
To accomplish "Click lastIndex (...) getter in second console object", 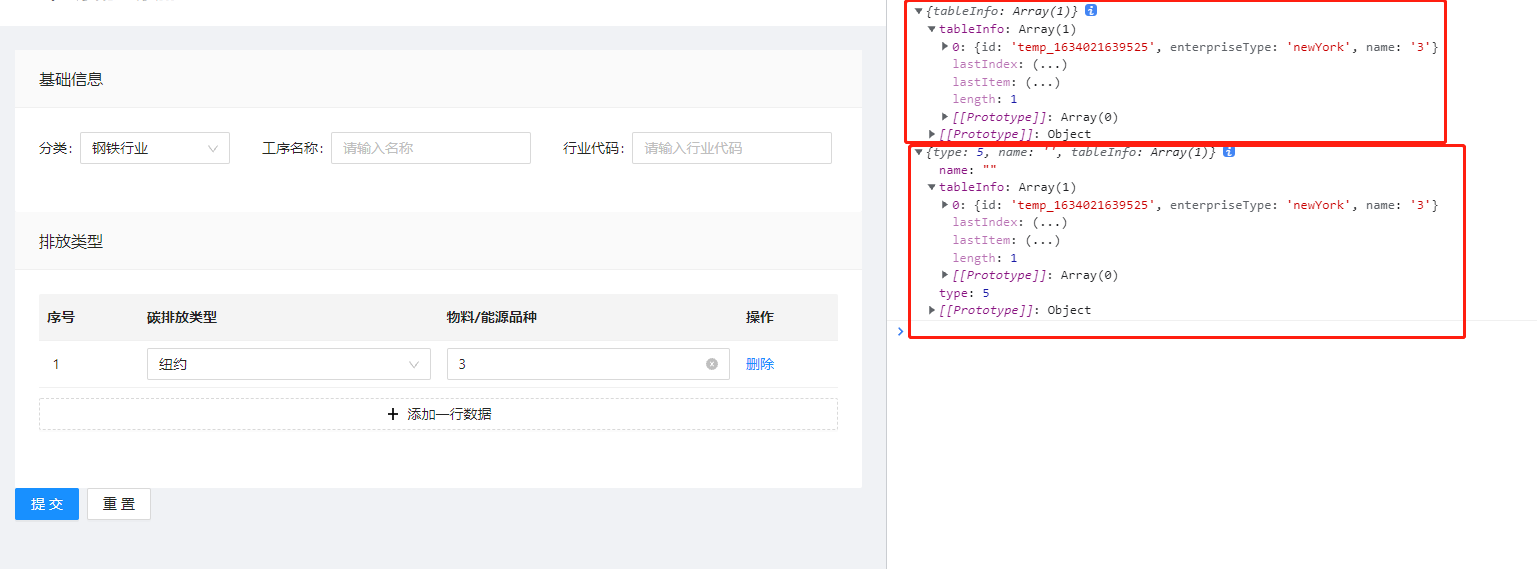I will 1049,222.
